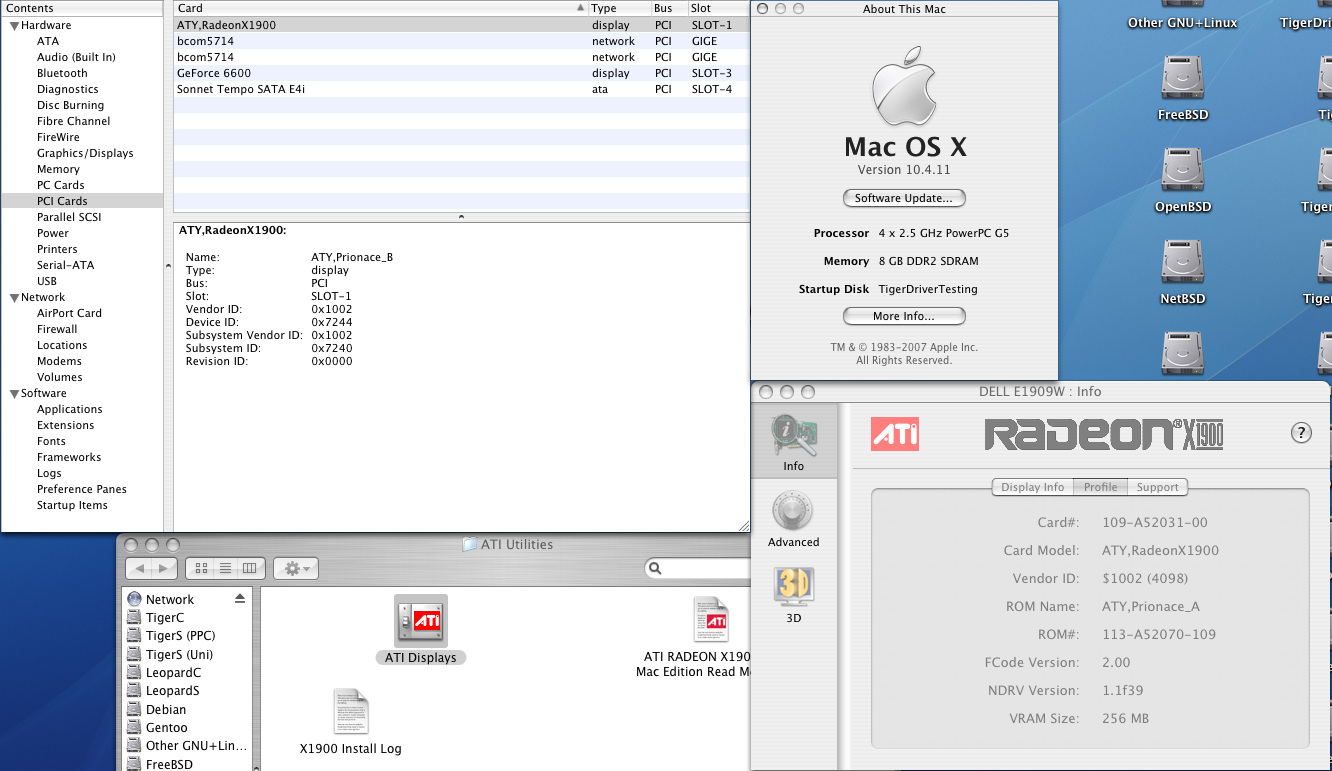Select Firewall under Network
This screenshot has height=771, width=1332.
point(57,329)
